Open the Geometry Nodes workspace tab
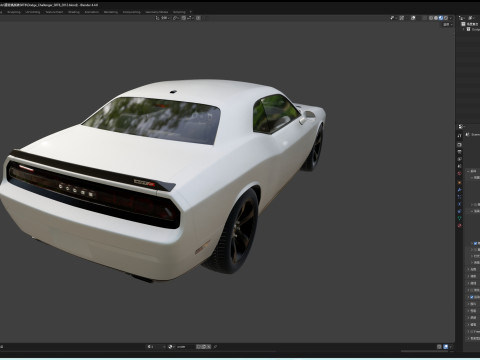 (x=157, y=12)
